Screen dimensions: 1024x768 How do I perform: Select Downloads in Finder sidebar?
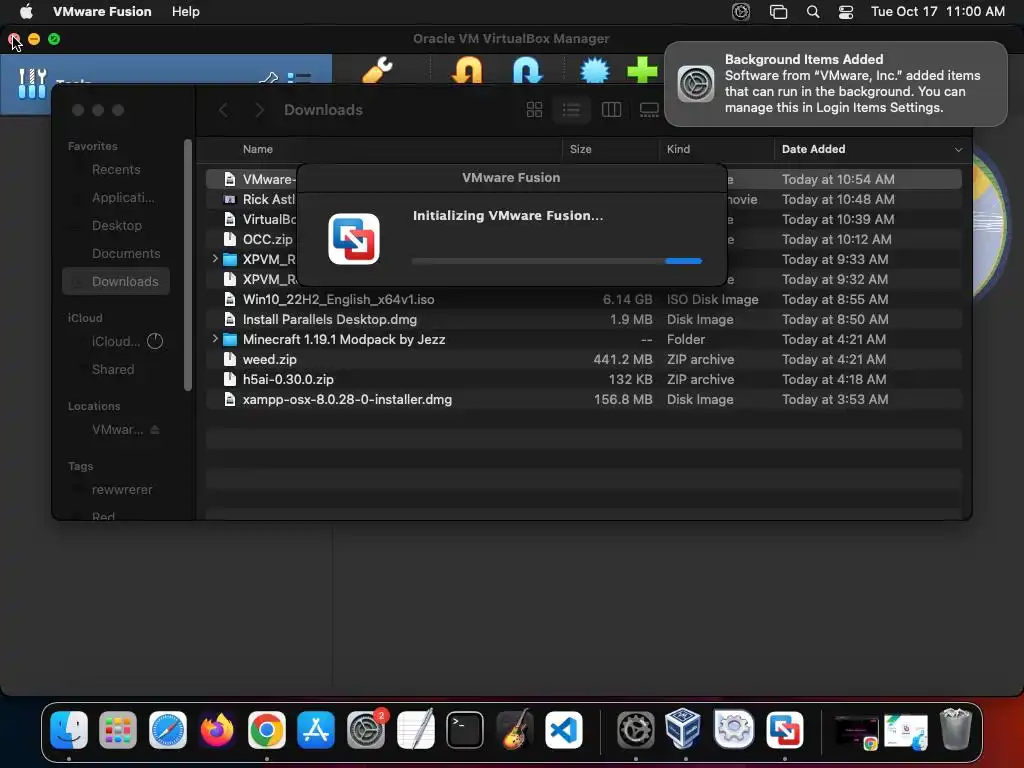tap(116, 281)
